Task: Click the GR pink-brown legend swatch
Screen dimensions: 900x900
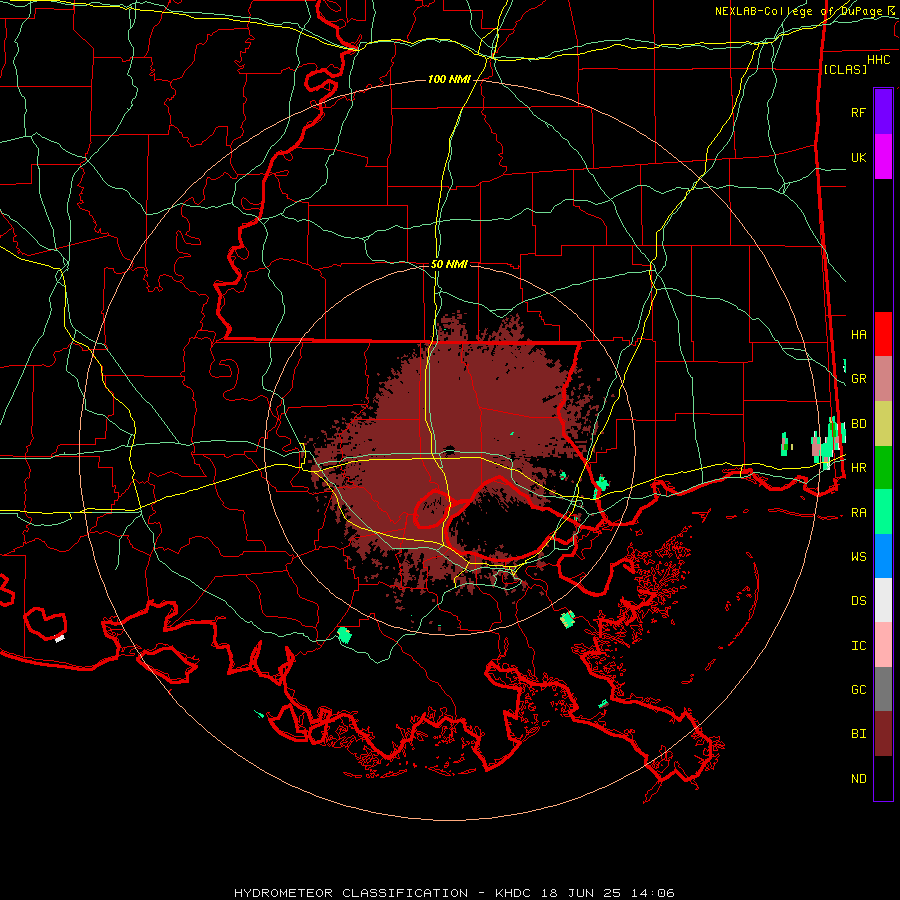Action: point(883,378)
